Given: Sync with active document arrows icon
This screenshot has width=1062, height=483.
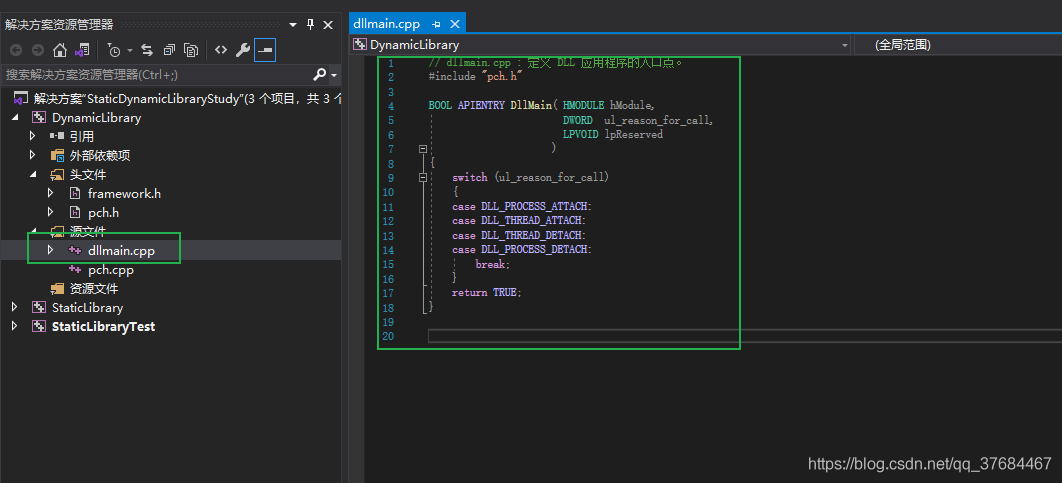Looking at the screenshot, I should [147, 50].
